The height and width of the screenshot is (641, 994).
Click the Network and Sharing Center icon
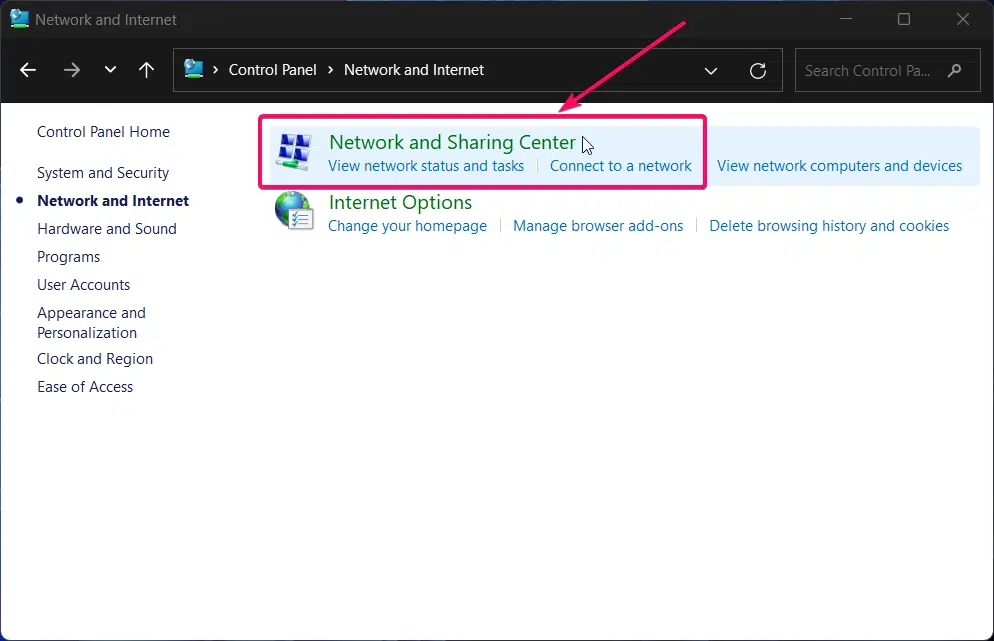coord(294,152)
